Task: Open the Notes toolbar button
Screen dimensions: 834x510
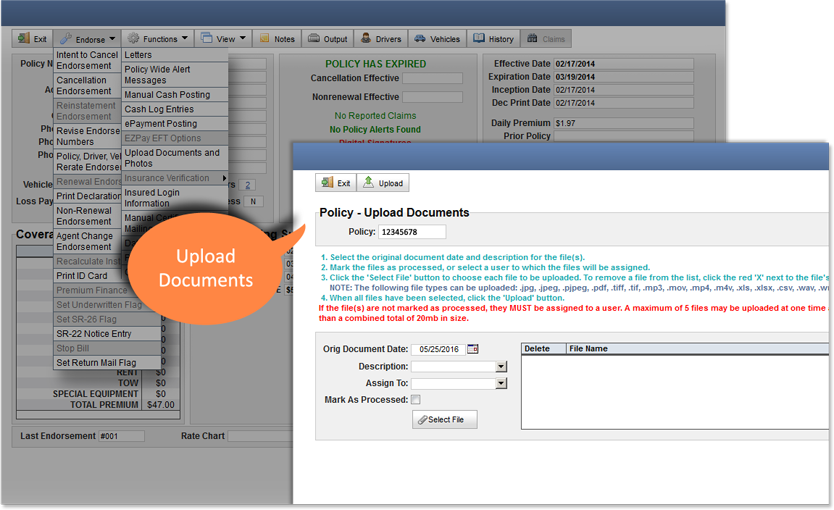Action: [x=277, y=39]
